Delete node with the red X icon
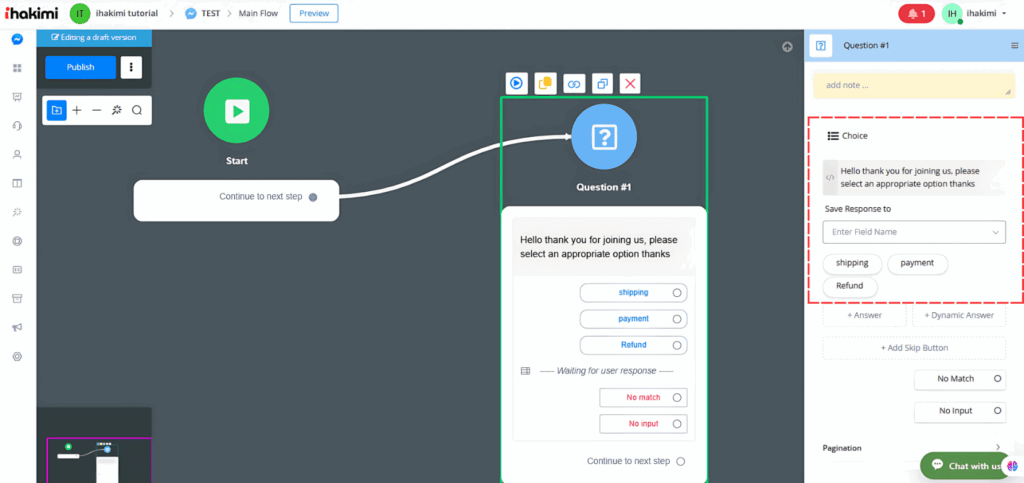1024x483 pixels. pos(630,83)
